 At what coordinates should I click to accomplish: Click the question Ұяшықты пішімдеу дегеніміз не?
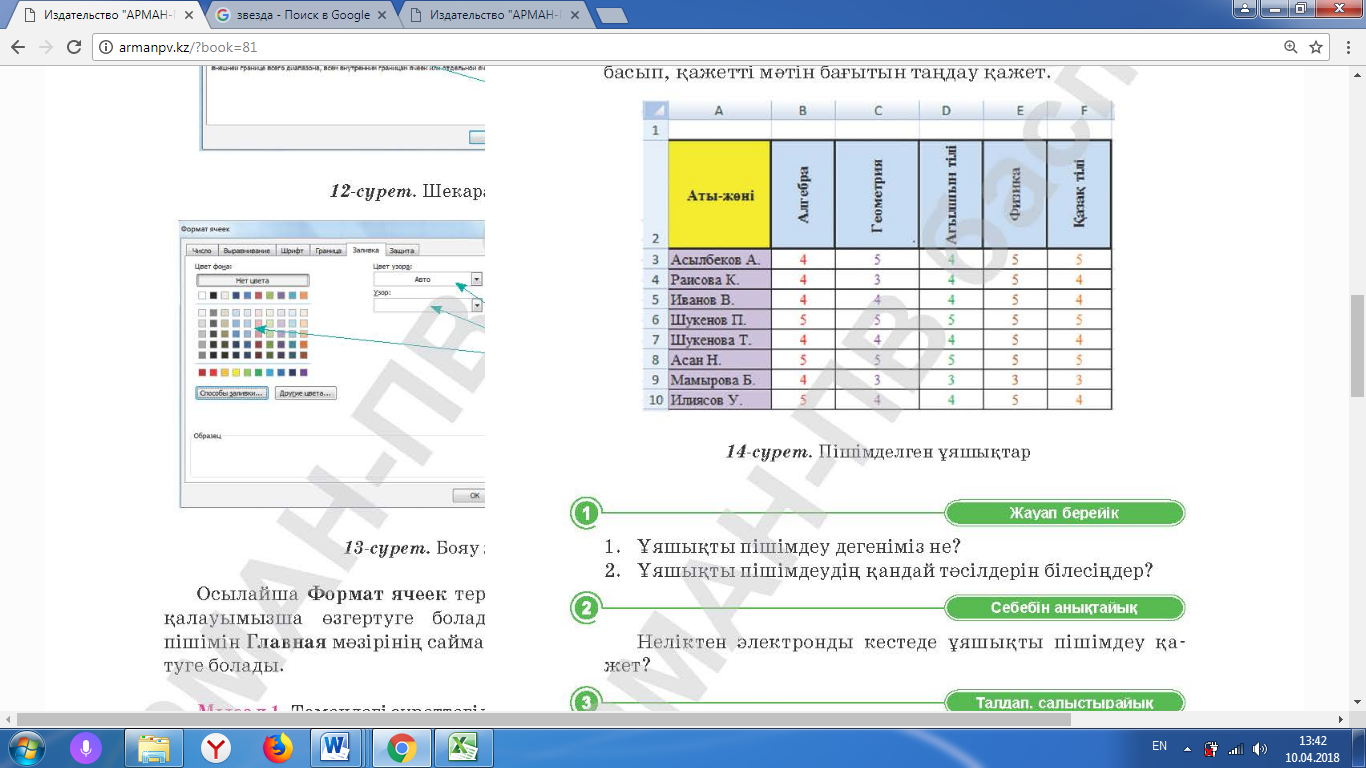click(798, 547)
